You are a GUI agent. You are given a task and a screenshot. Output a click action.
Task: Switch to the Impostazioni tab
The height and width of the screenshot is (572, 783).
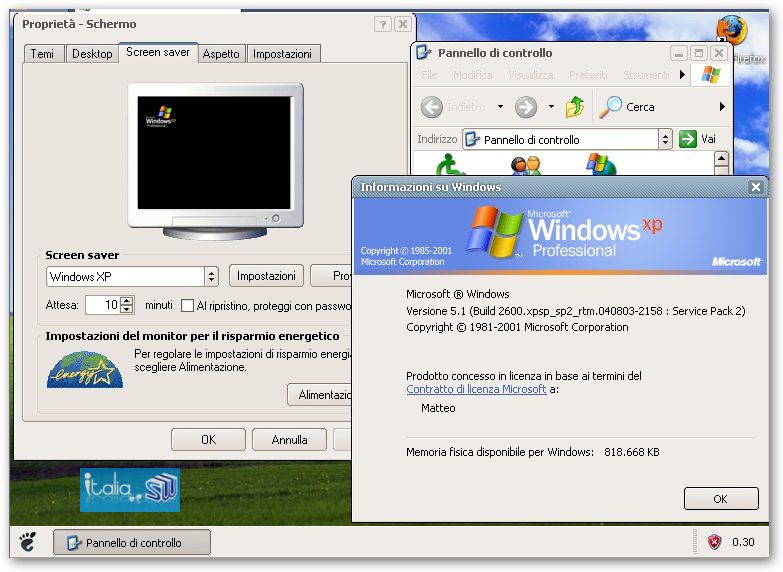[x=283, y=54]
